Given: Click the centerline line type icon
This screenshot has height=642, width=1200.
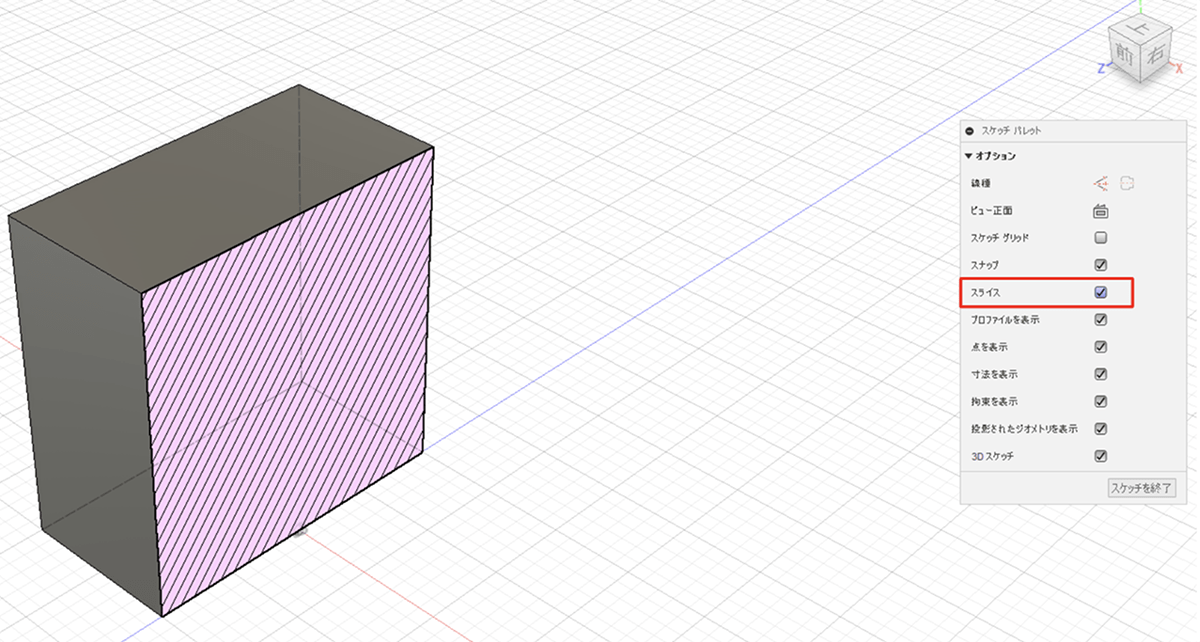Looking at the screenshot, I should click(1127, 184).
